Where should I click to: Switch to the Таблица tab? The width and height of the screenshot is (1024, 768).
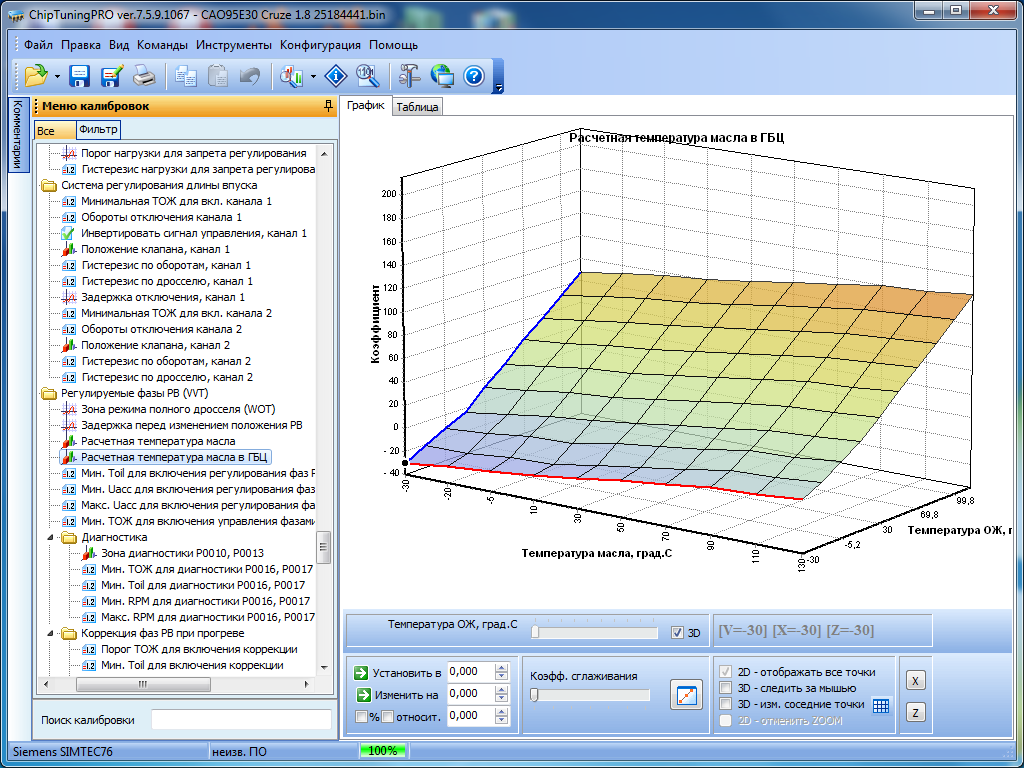[417, 107]
